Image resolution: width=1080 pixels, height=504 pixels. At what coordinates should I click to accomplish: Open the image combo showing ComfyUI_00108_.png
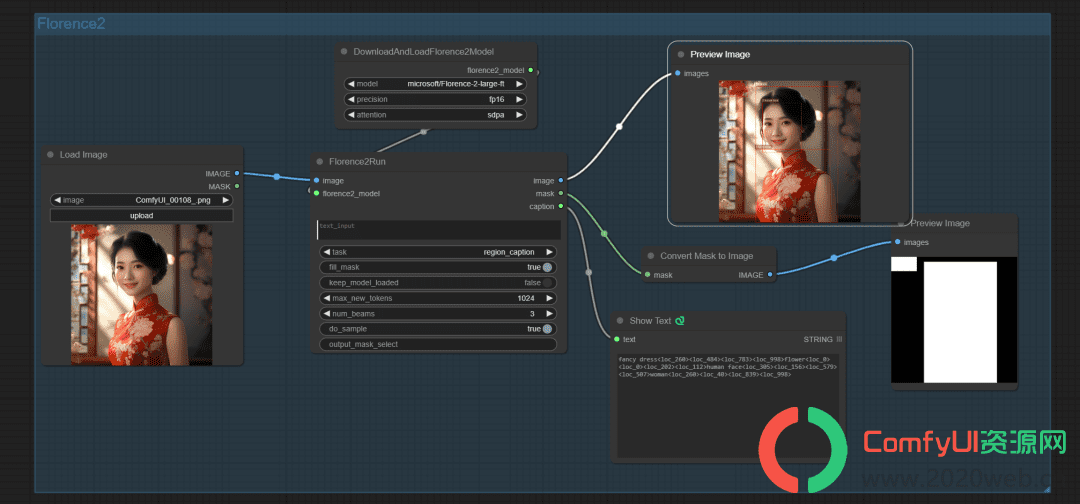pos(141,200)
